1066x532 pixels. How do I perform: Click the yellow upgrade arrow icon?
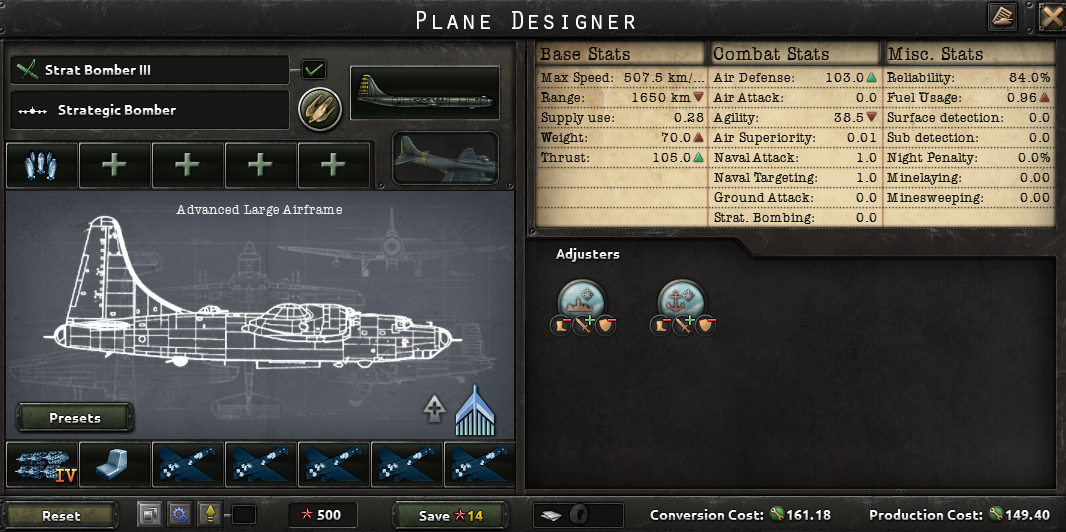click(210, 514)
